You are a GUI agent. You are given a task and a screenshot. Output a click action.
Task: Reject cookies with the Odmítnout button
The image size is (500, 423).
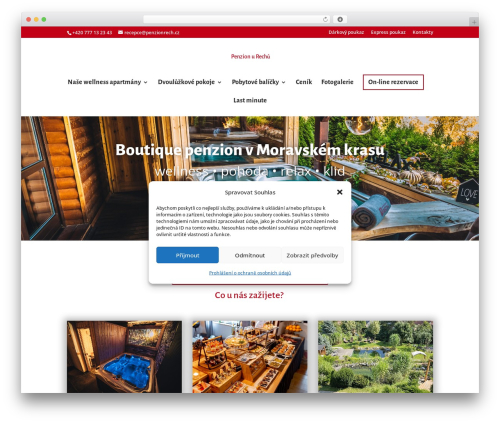pyautogui.click(x=250, y=255)
